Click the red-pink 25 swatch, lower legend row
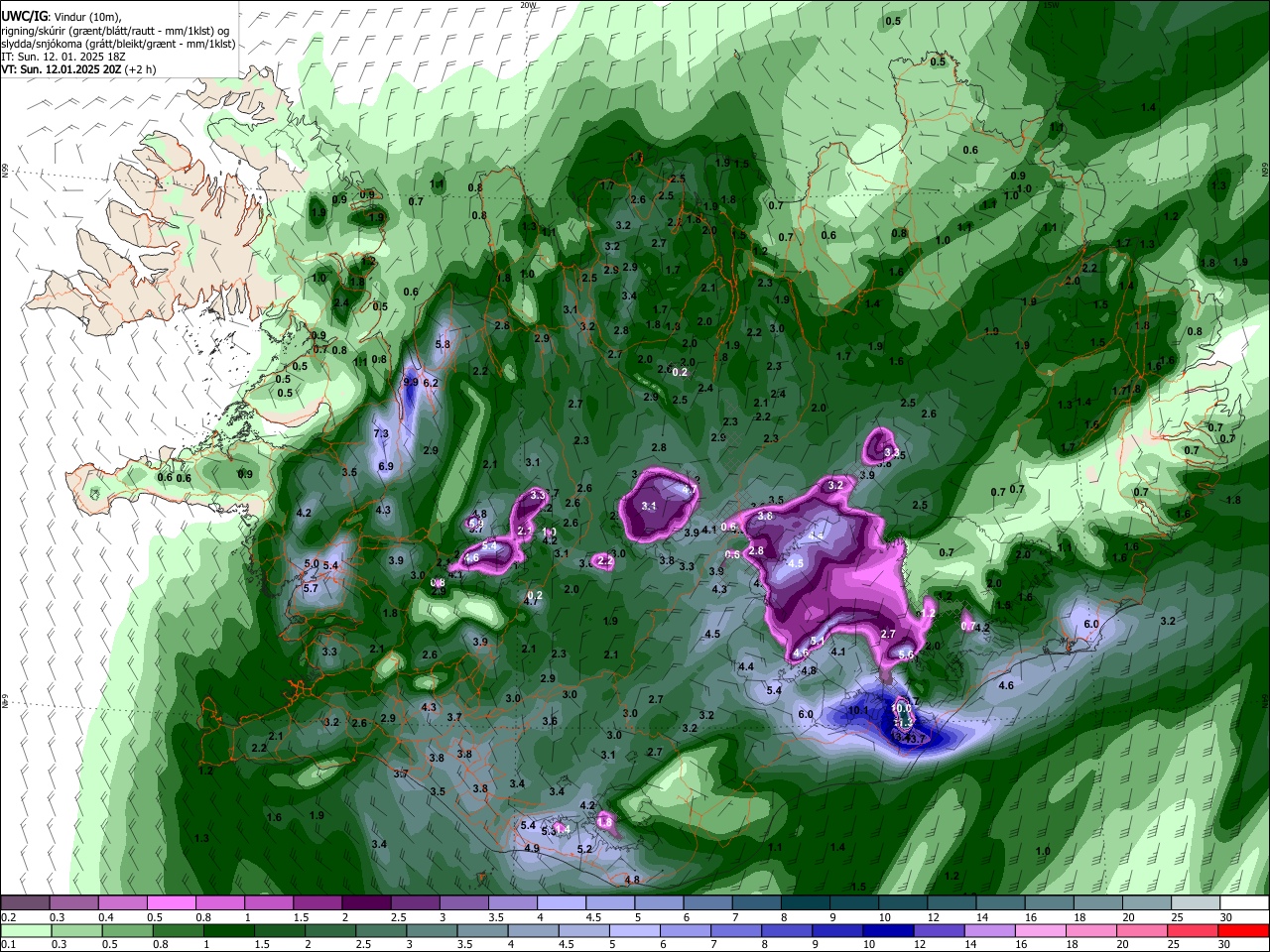This screenshot has height=952, width=1270. pyautogui.click(x=1193, y=930)
